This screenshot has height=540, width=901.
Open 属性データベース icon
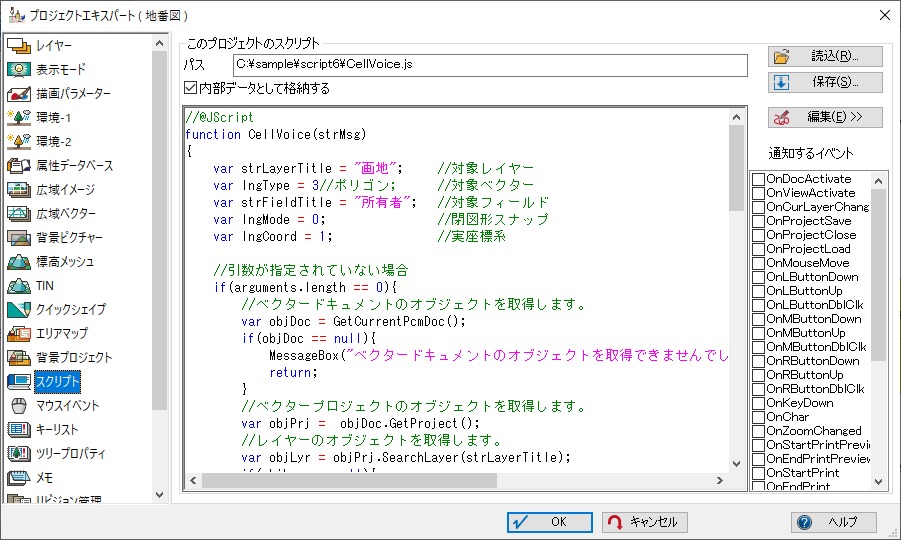click(18, 165)
